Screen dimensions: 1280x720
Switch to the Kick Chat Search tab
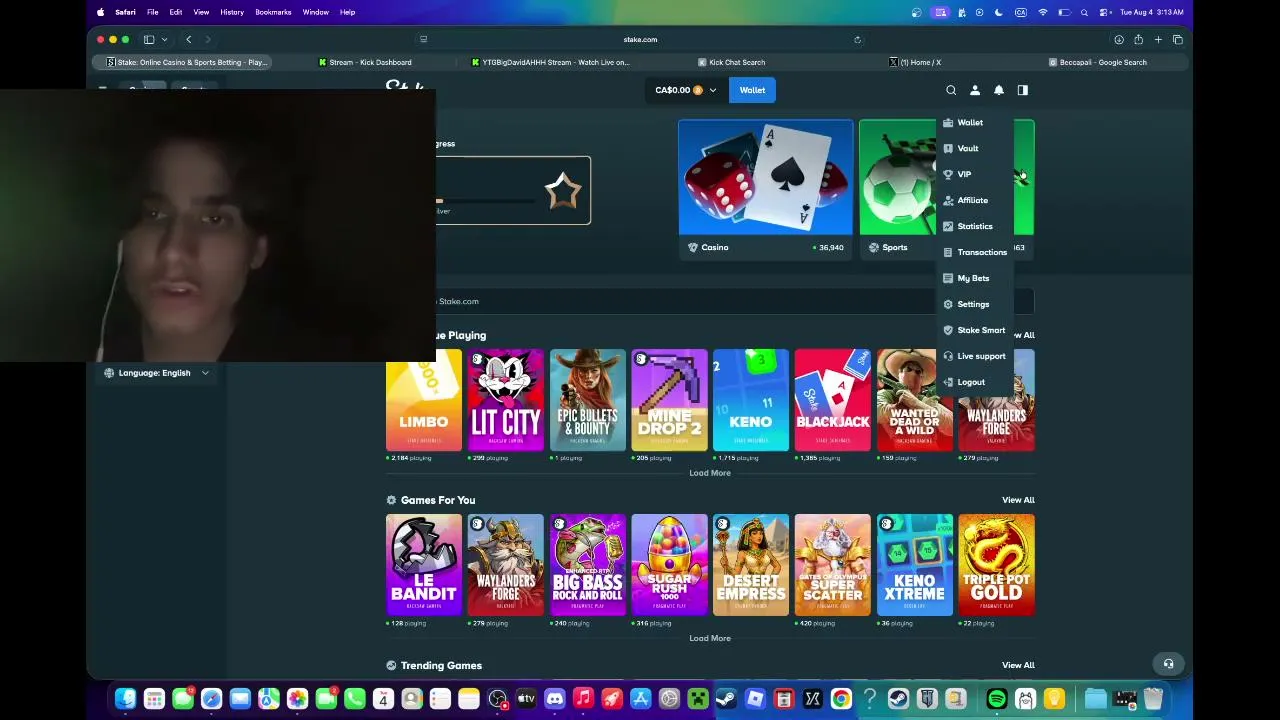coord(730,62)
